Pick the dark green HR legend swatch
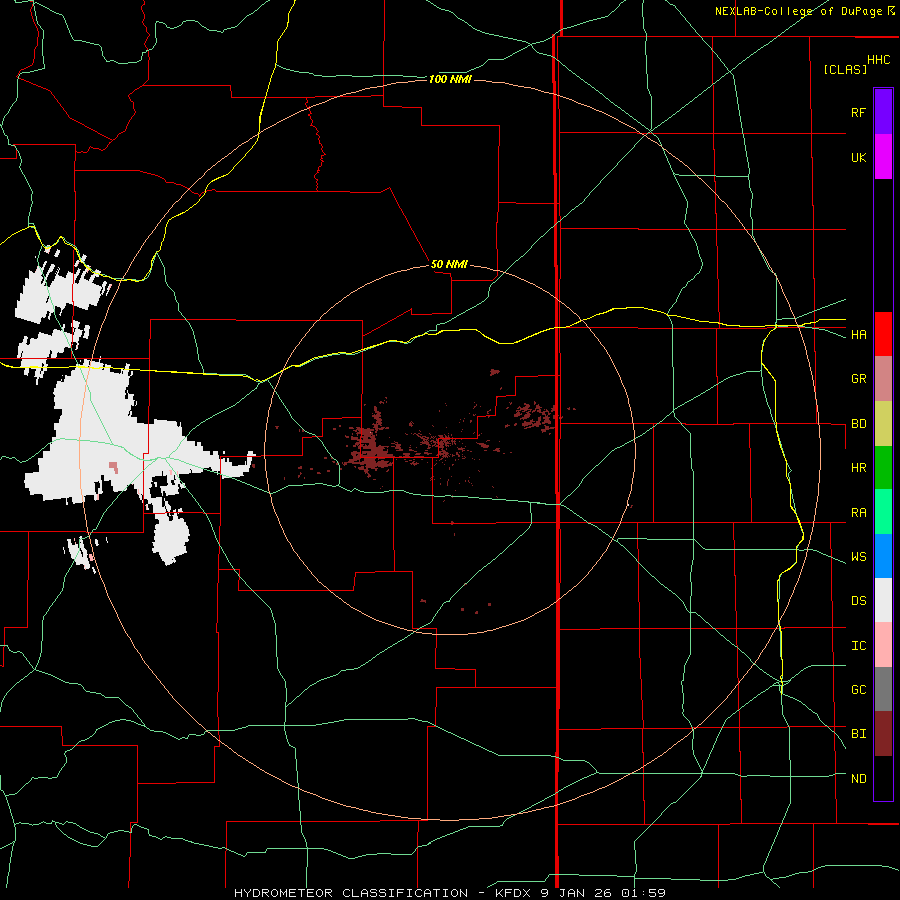The height and width of the screenshot is (900, 900). pos(883,468)
